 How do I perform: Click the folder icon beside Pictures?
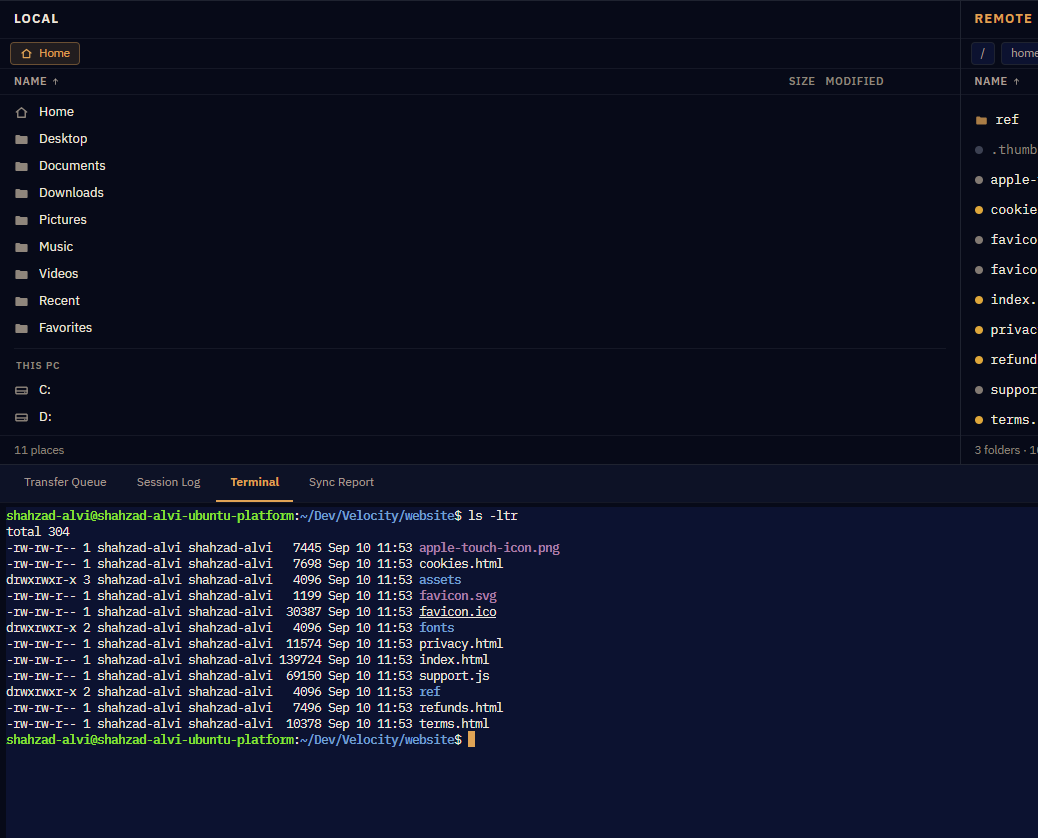[x=22, y=220]
